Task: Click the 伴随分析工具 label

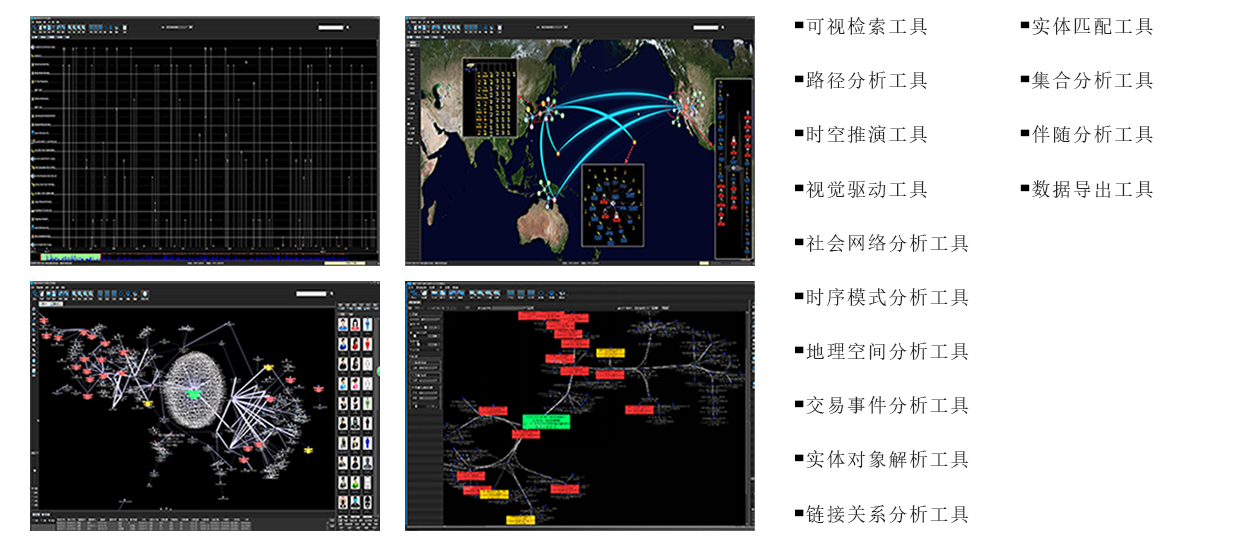Action: [x=1092, y=135]
